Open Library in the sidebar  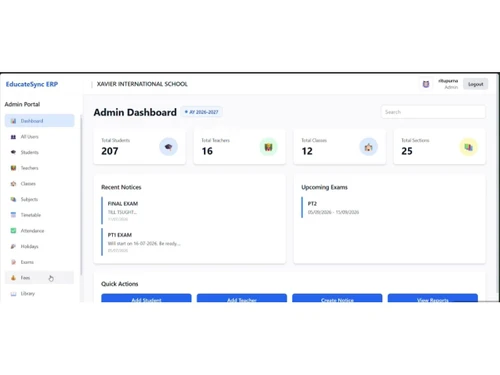(x=39, y=293)
